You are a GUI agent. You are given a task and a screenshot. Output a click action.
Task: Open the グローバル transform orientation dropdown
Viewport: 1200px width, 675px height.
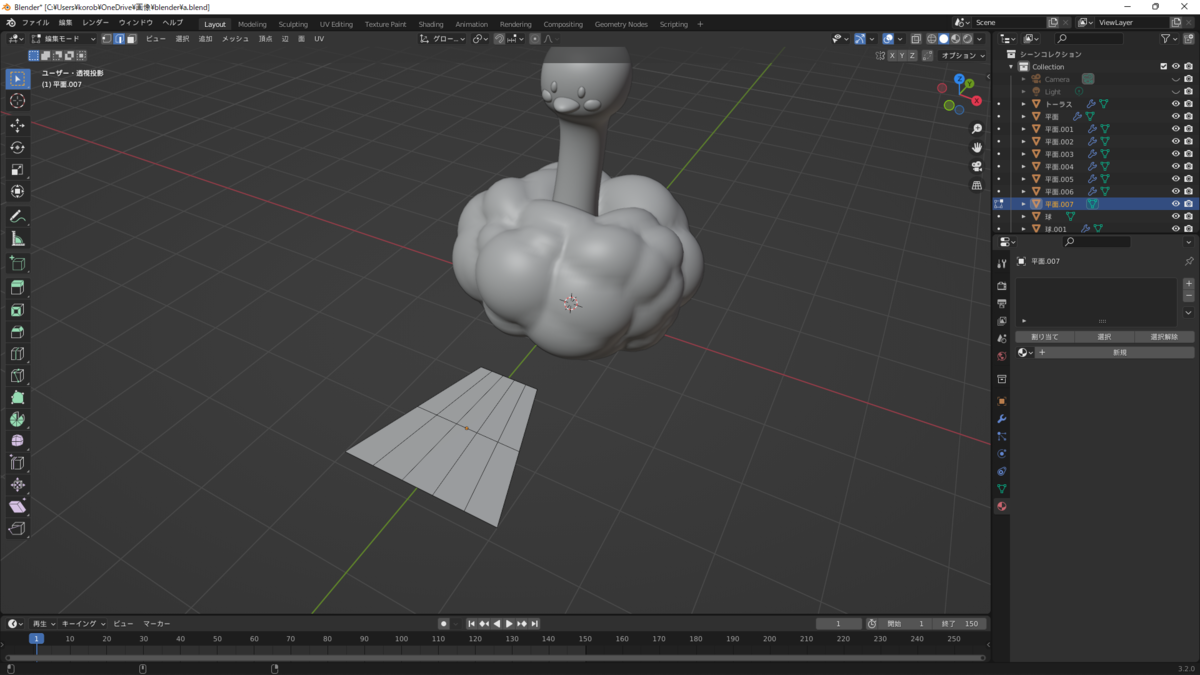click(442, 39)
